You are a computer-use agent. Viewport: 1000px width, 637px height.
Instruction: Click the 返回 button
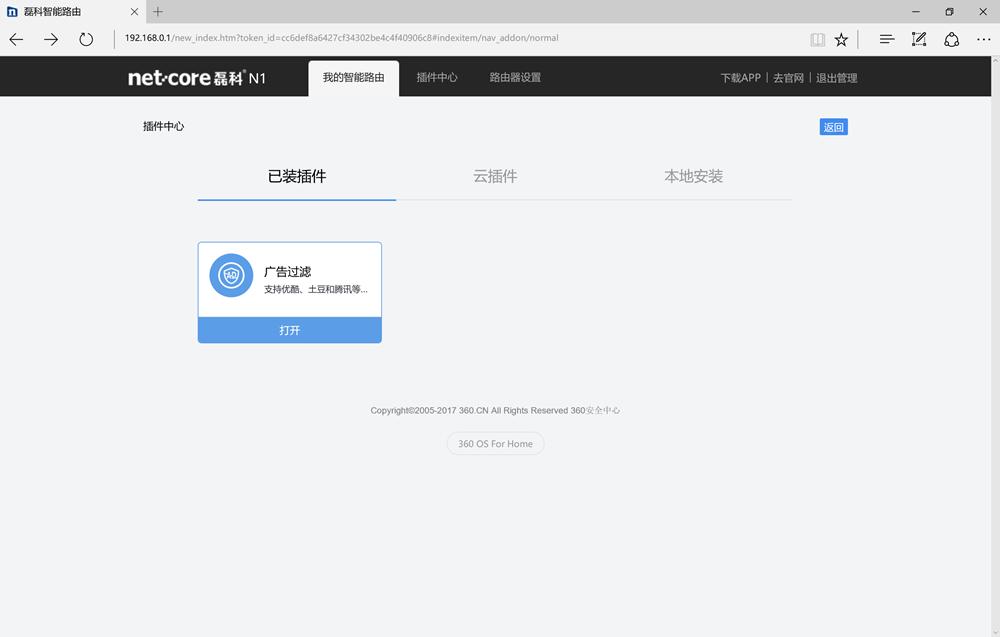[x=833, y=126]
